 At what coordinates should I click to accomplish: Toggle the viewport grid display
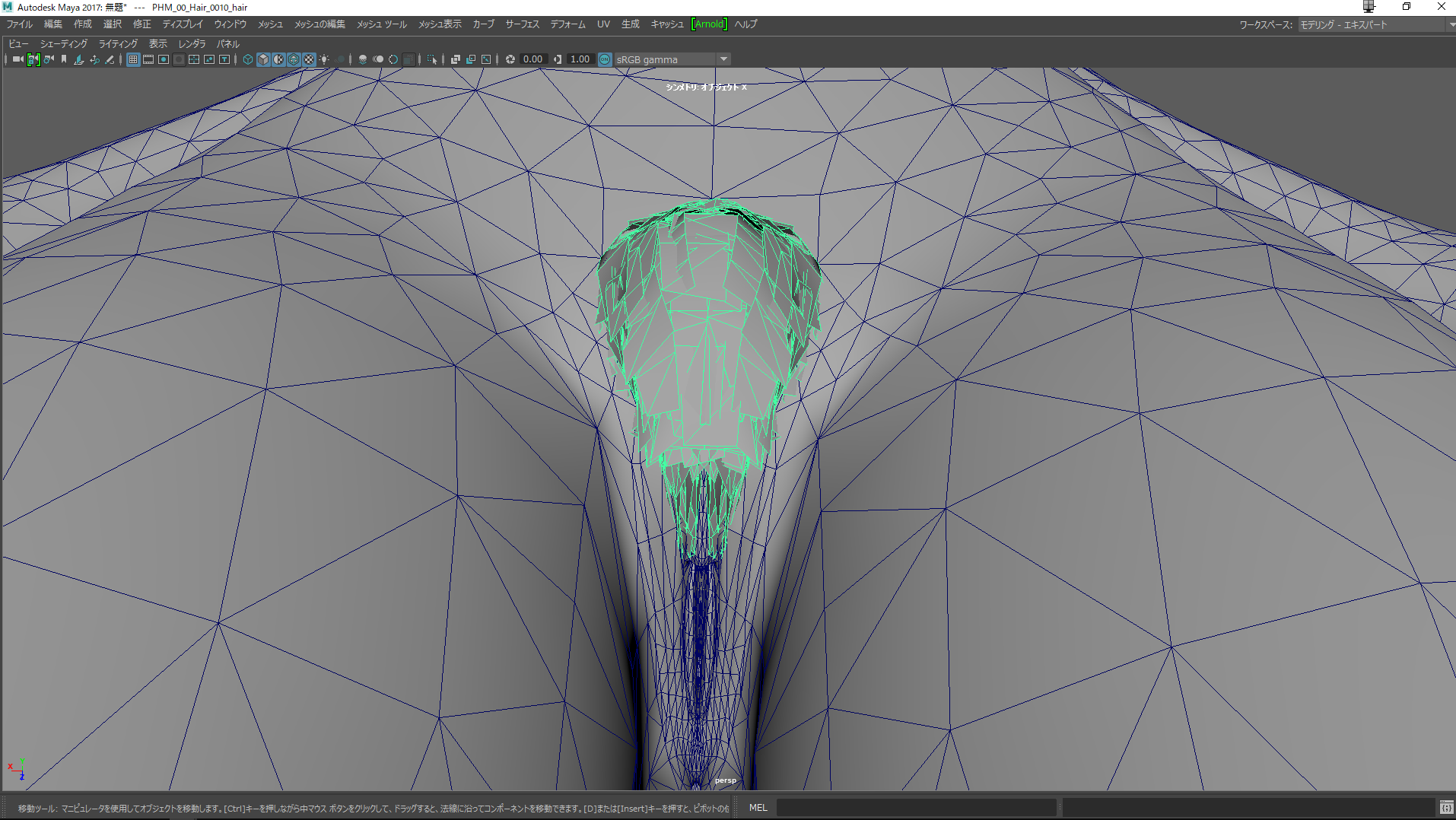[x=133, y=59]
